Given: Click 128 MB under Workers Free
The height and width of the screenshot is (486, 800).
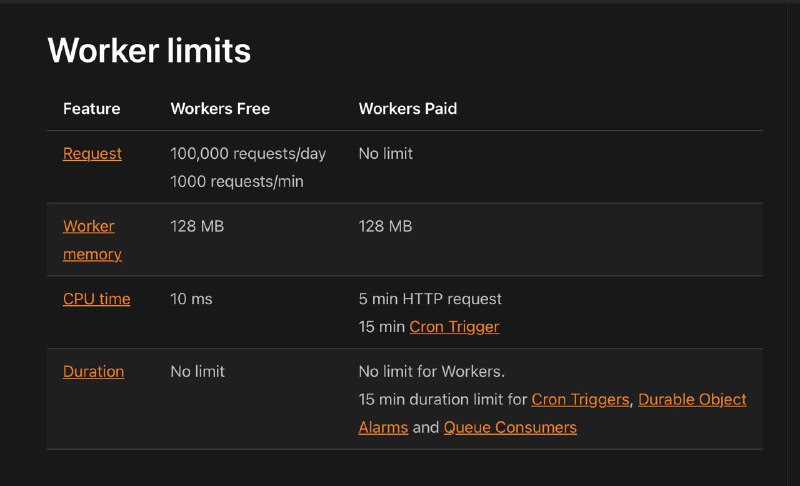Looking at the screenshot, I should 197,226.
